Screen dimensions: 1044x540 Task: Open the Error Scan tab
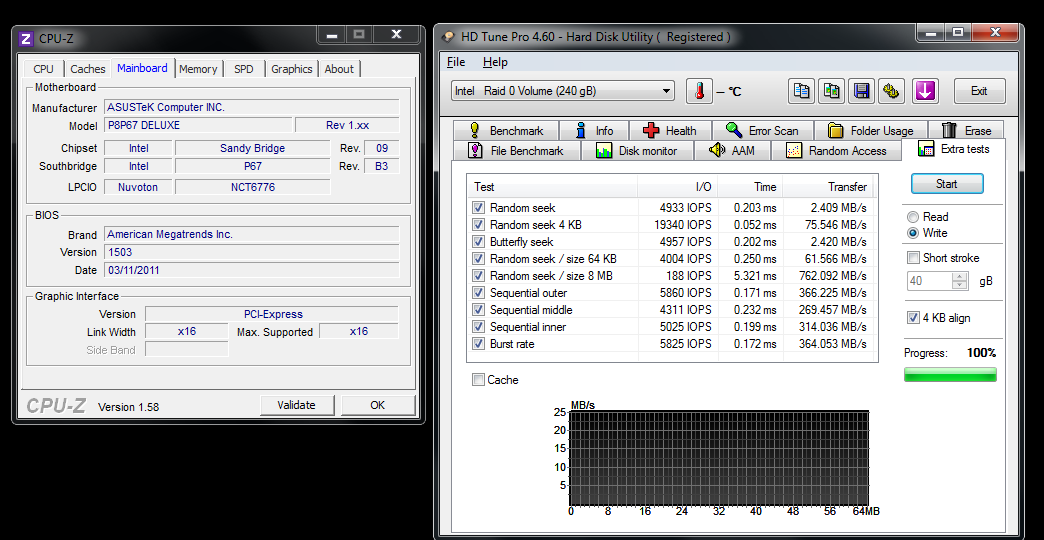[764, 131]
